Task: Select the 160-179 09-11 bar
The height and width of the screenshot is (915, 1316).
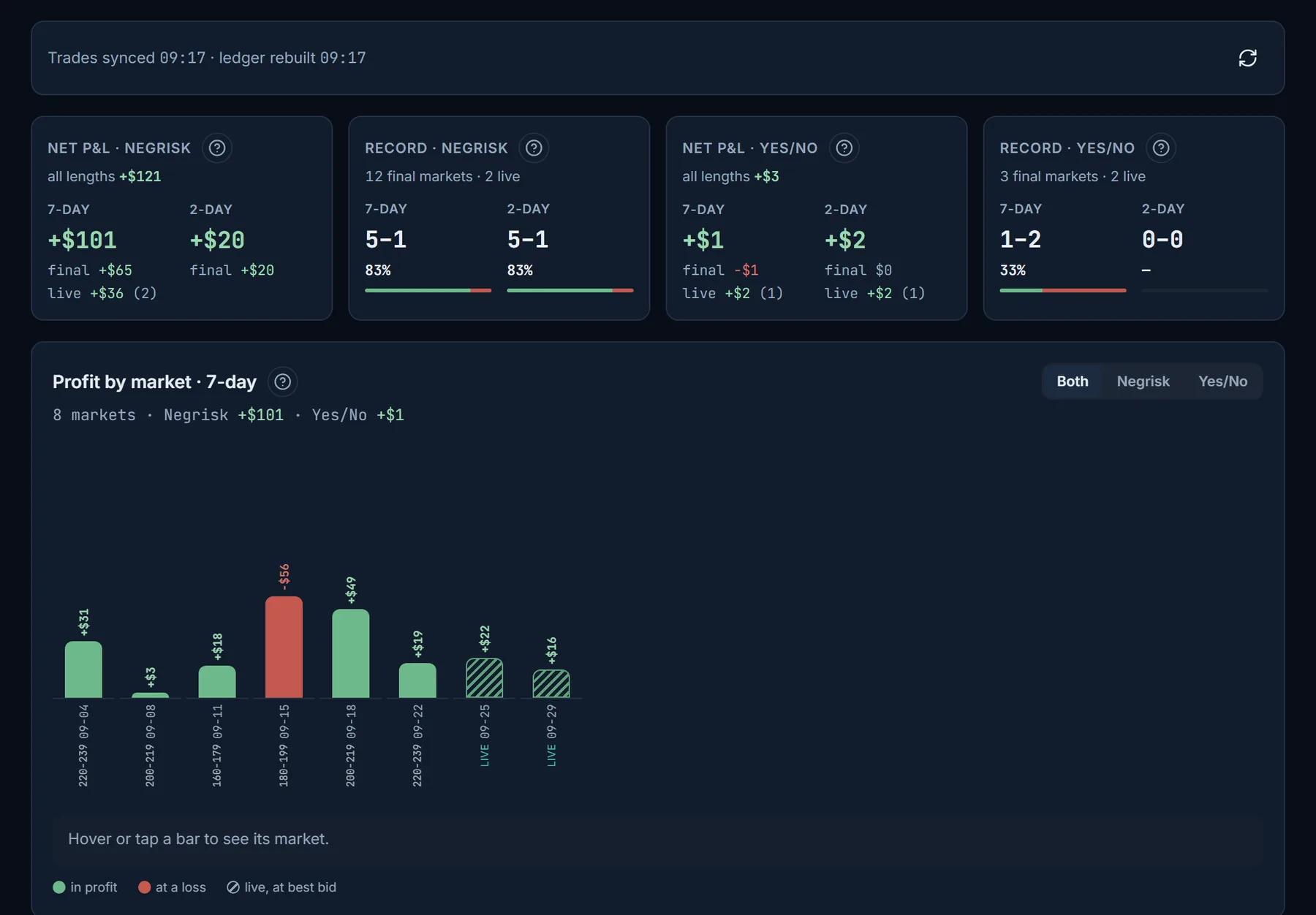Action: click(217, 681)
